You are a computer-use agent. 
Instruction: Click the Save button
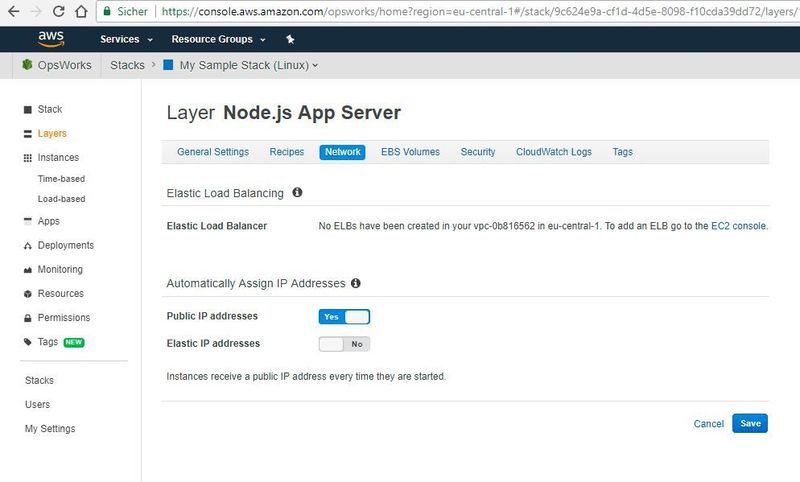[x=750, y=423]
